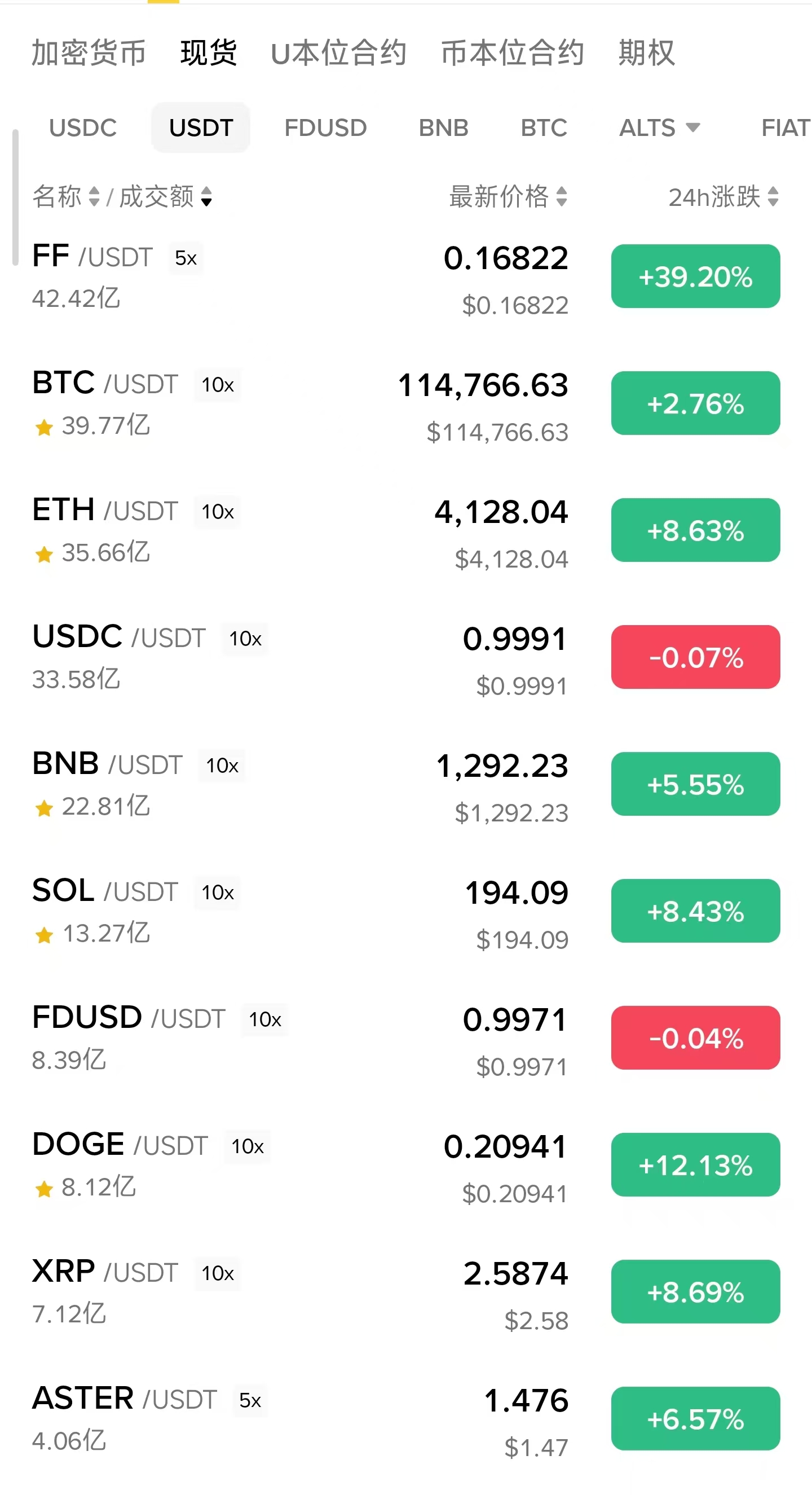Toggle the ETH favorite star
Viewport: 812px width, 1495px height.
point(44,555)
